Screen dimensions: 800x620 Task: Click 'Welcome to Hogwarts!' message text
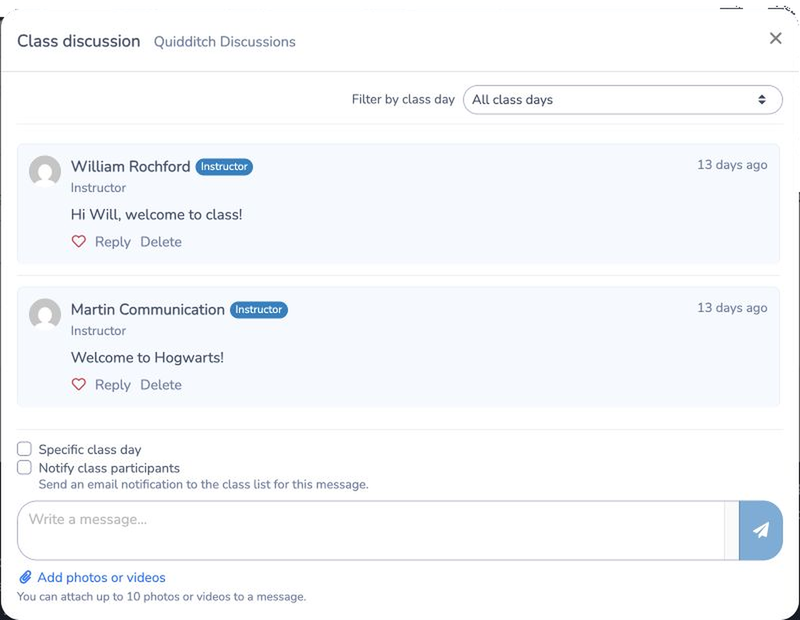[x=147, y=357]
